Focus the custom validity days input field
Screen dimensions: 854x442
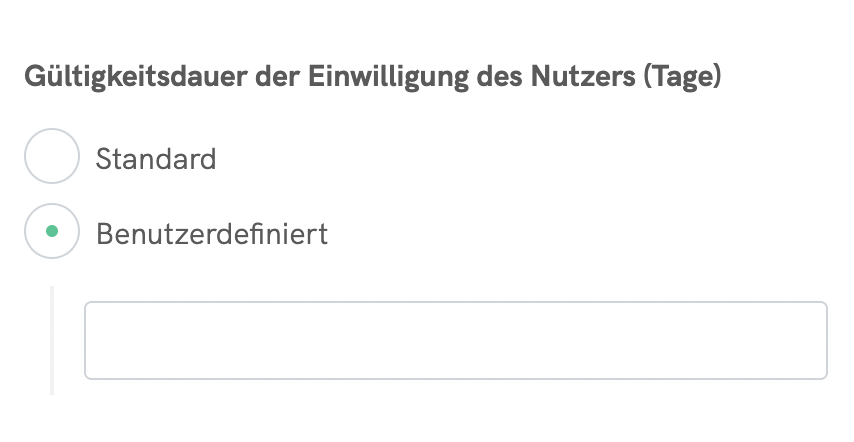455,340
